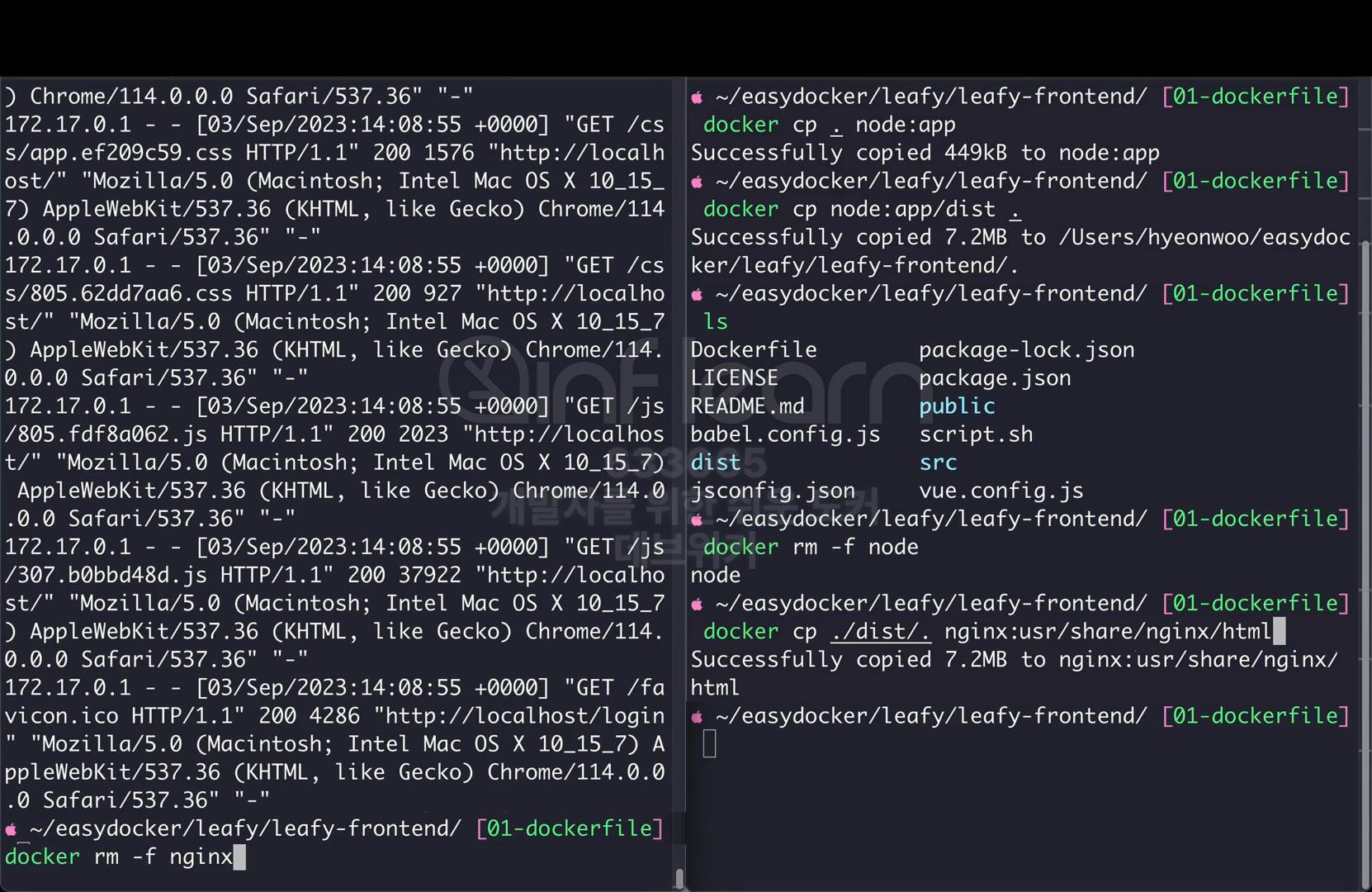The width and height of the screenshot is (1372, 892).
Task: Click the 'jsconfig.json' file name
Action: [773, 491]
